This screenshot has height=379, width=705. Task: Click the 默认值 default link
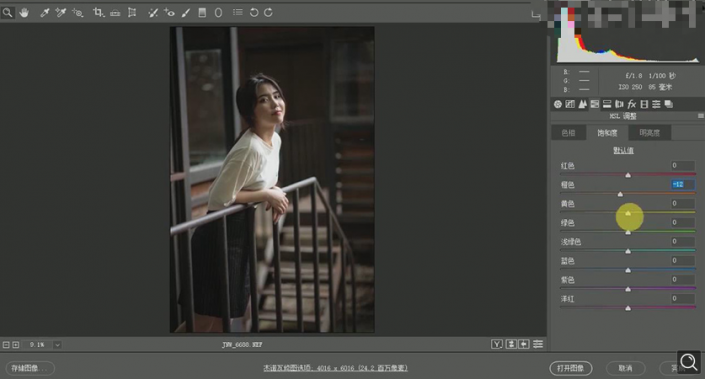tap(623, 150)
